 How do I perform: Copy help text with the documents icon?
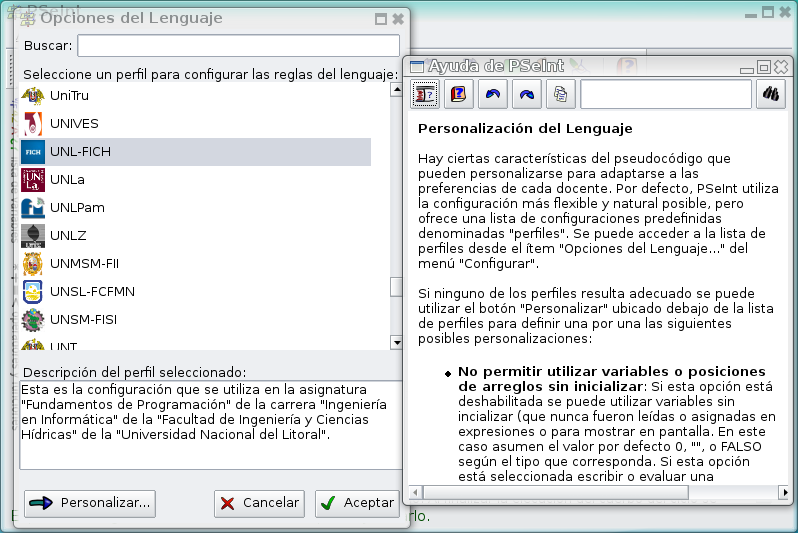pos(561,94)
